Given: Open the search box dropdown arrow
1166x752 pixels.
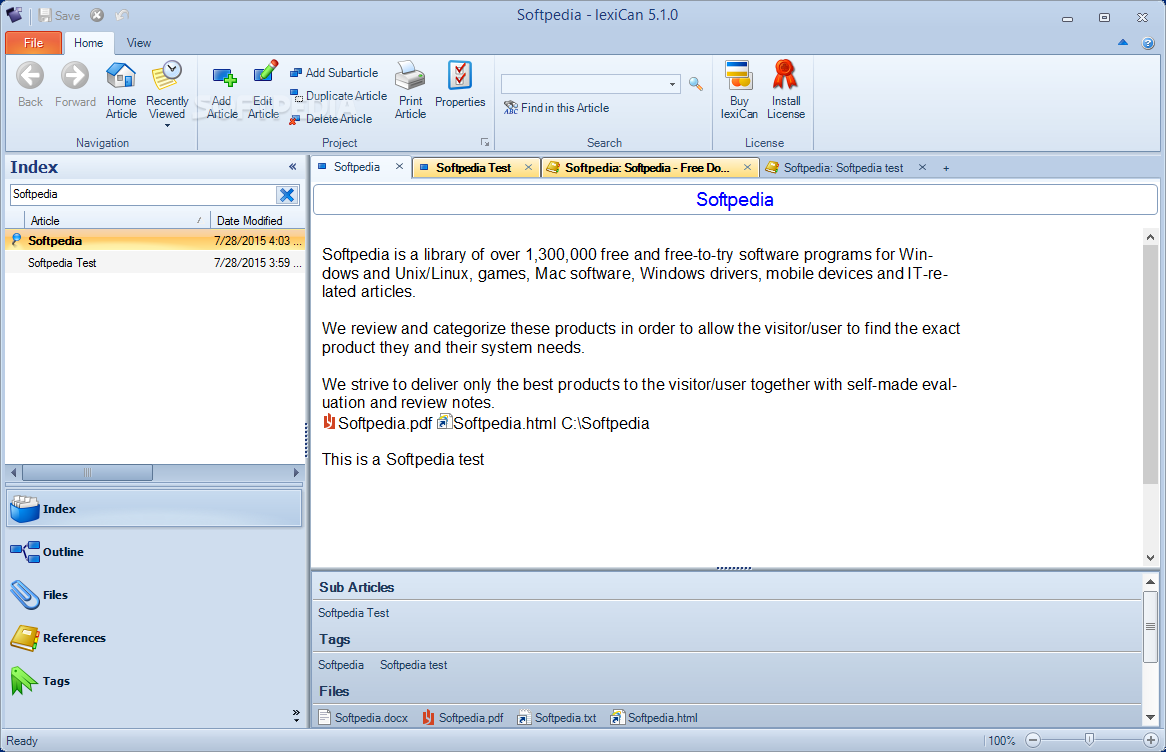Looking at the screenshot, I should (672, 84).
